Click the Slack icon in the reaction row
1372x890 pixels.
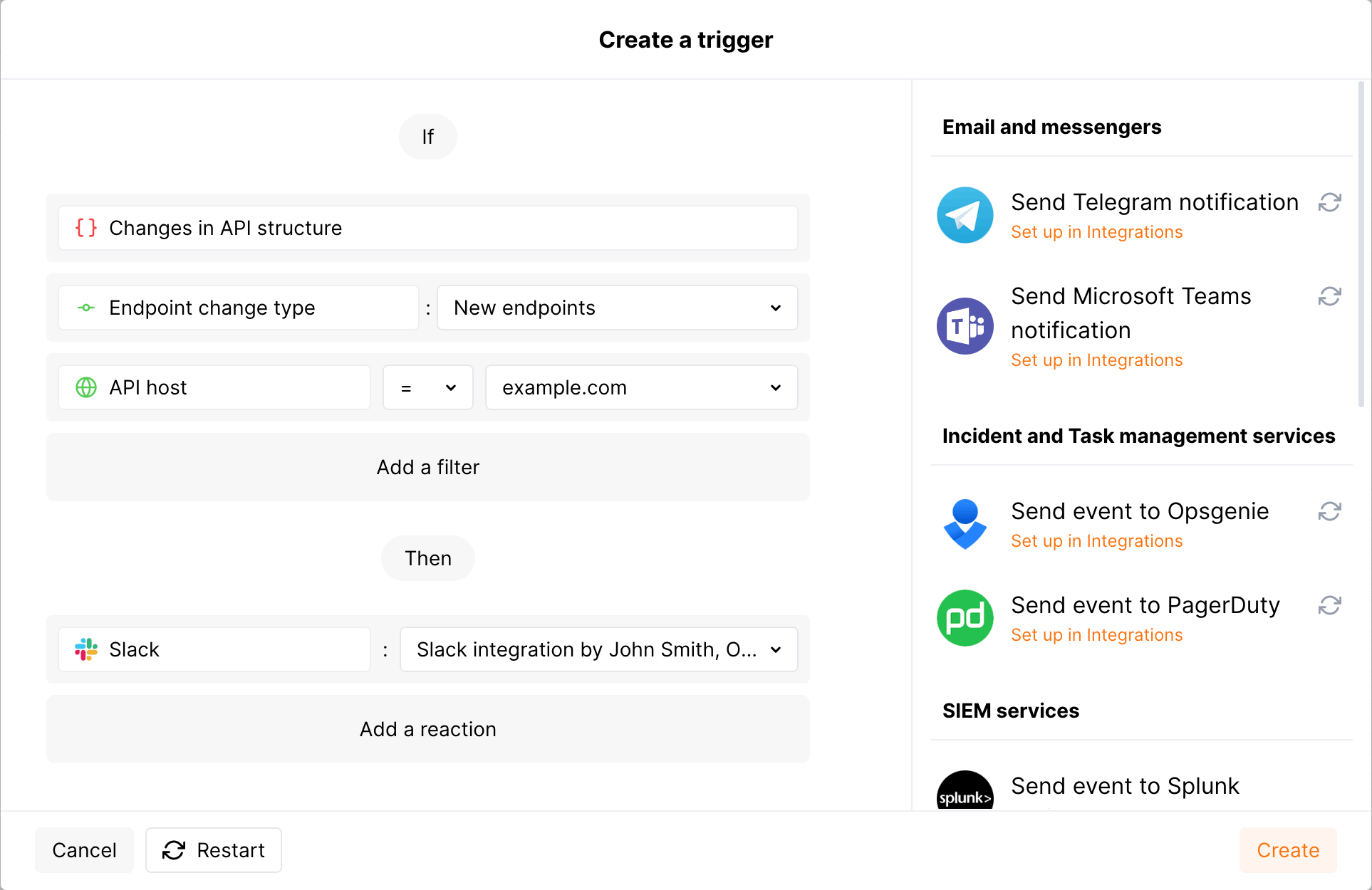point(85,649)
